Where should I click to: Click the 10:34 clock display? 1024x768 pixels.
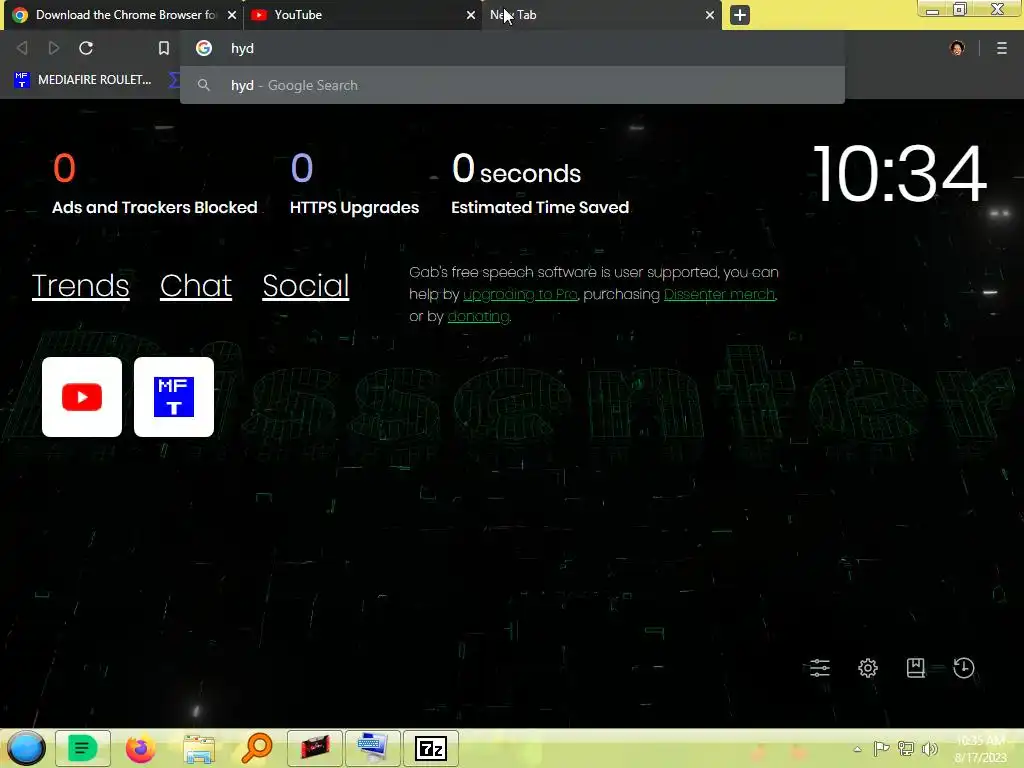[x=899, y=174]
